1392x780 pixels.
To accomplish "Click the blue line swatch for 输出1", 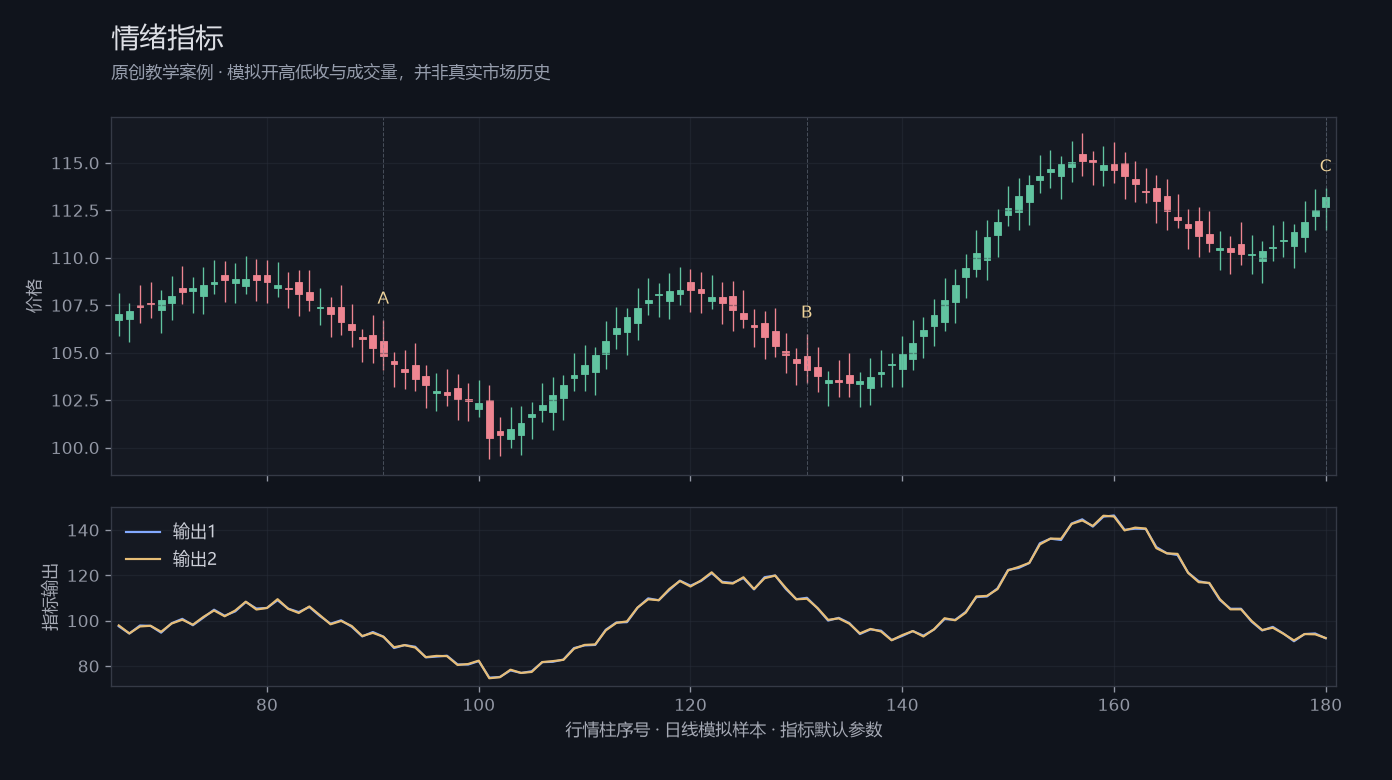I will tap(143, 531).
